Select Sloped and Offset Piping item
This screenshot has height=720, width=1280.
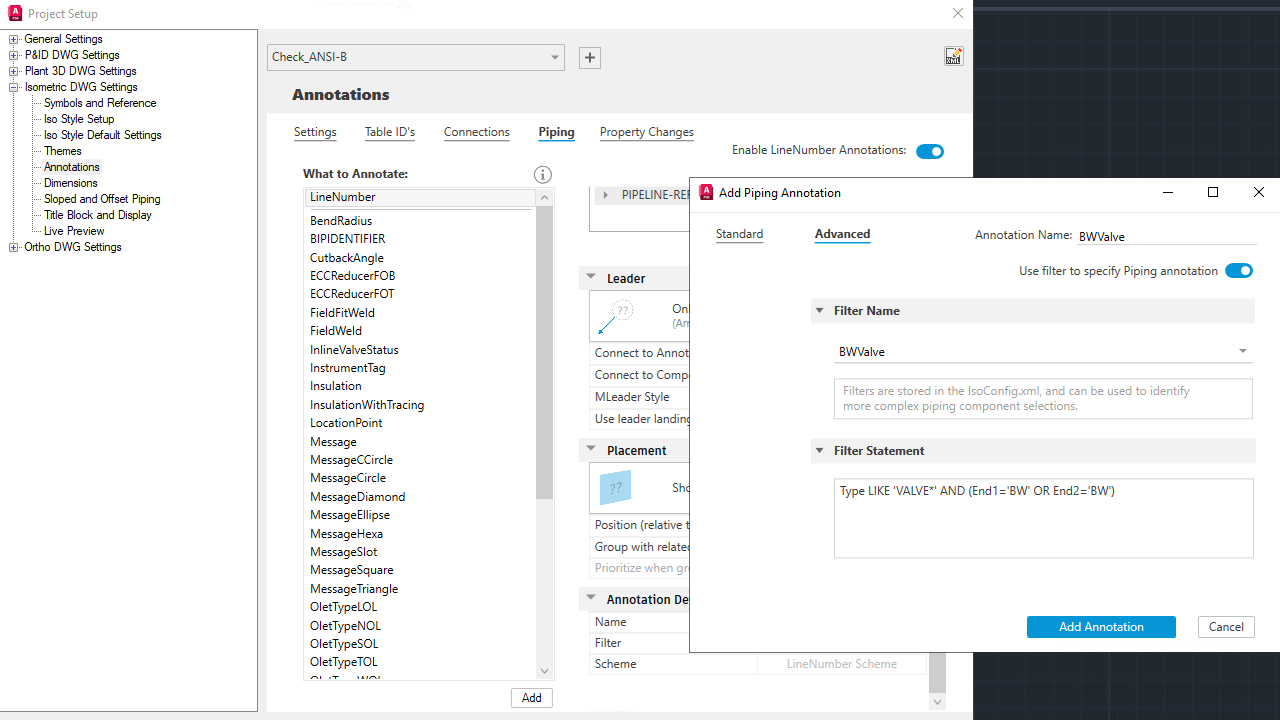pyautogui.click(x=102, y=199)
